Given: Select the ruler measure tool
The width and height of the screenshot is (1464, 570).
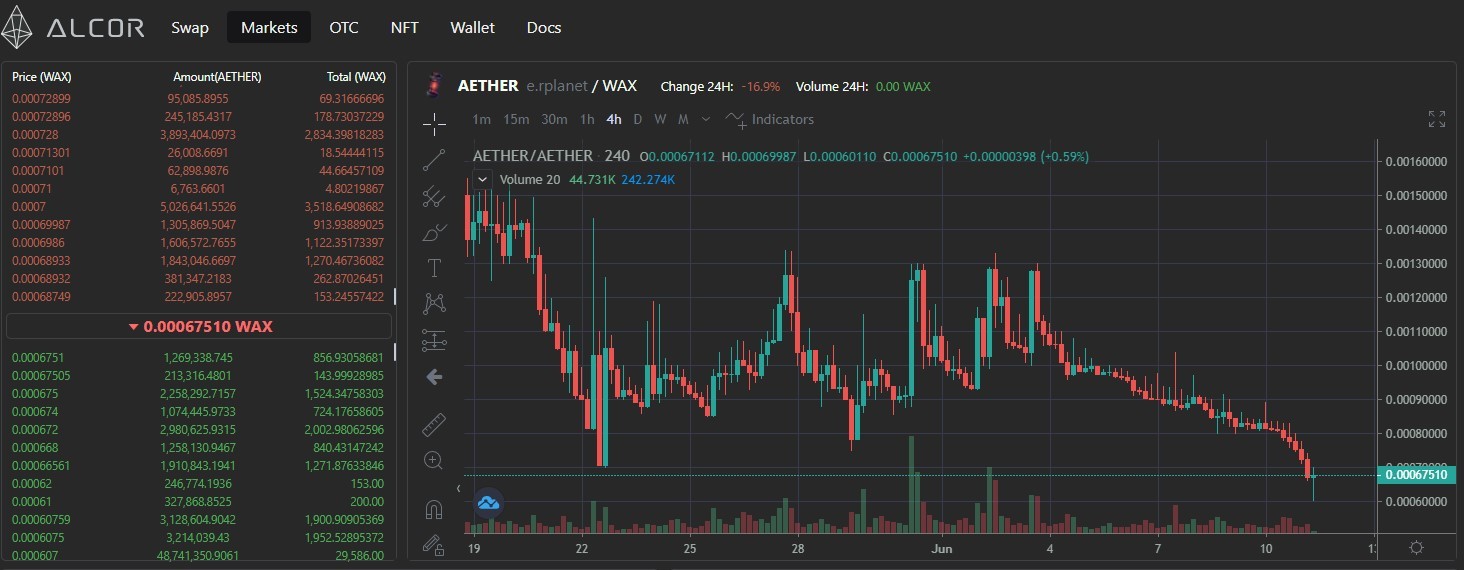Looking at the screenshot, I should coord(434,424).
